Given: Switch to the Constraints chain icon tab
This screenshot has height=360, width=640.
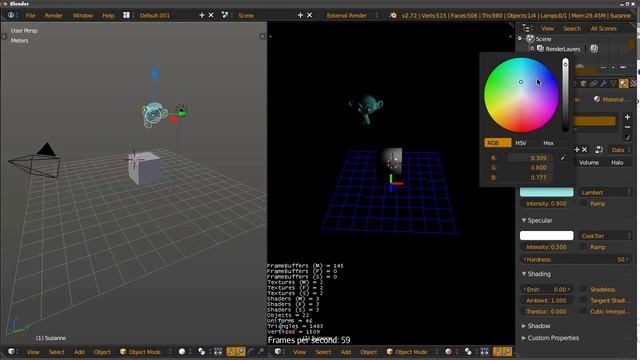Looking at the screenshot, I should coord(593,84).
